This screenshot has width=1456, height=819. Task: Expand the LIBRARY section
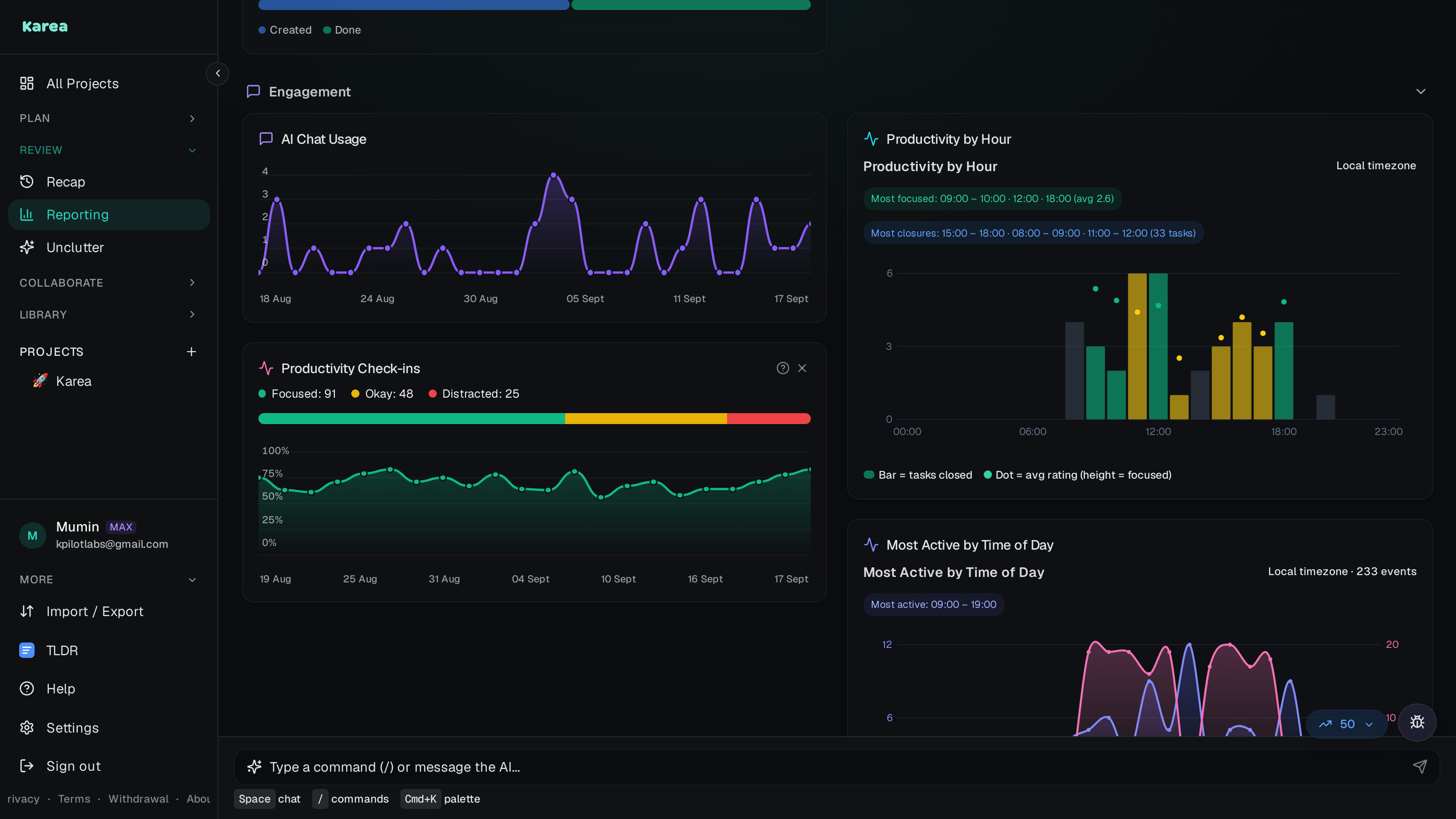[109, 314]
